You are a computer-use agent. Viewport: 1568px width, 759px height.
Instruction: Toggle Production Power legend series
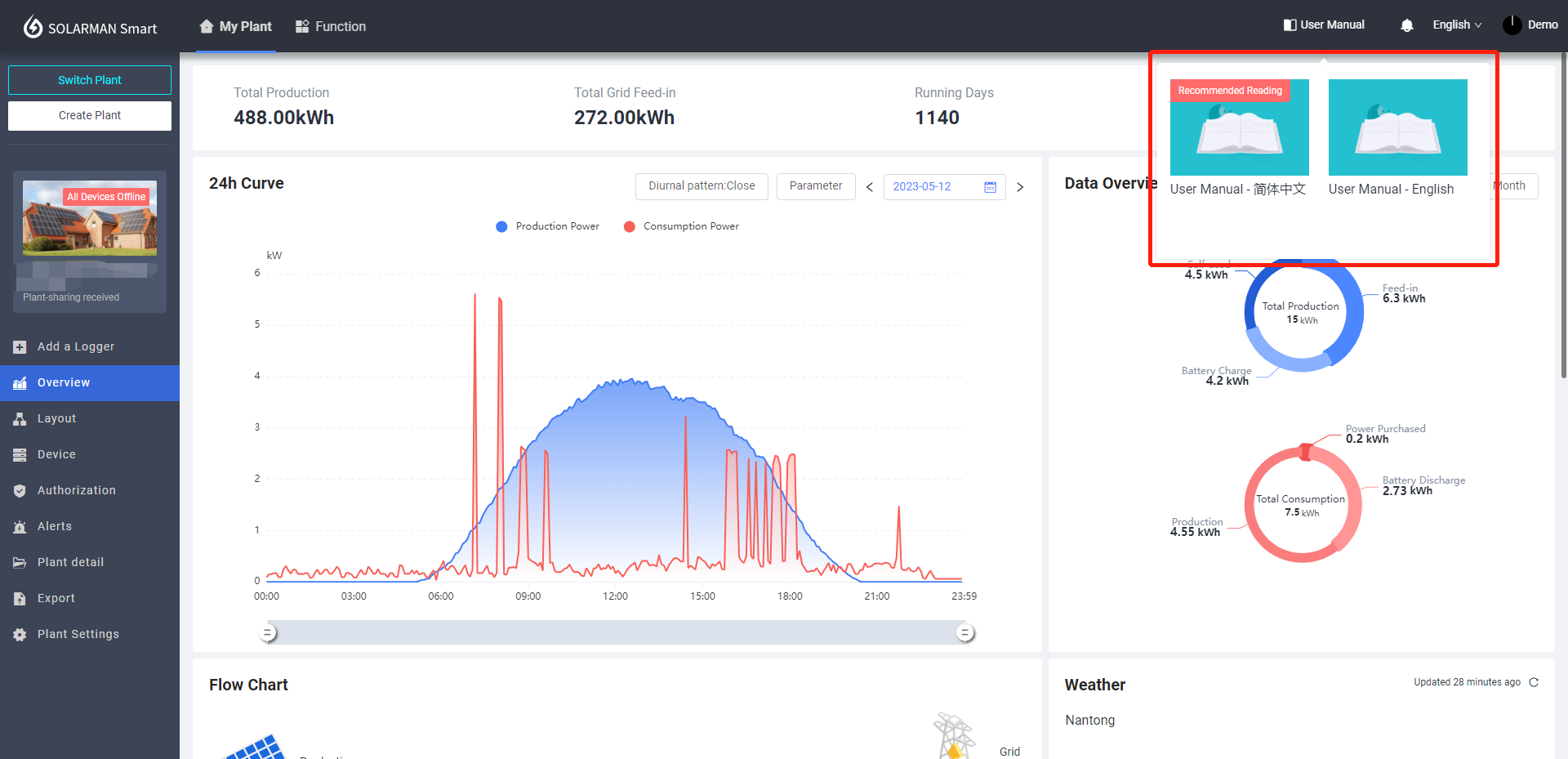pos(547,226)
